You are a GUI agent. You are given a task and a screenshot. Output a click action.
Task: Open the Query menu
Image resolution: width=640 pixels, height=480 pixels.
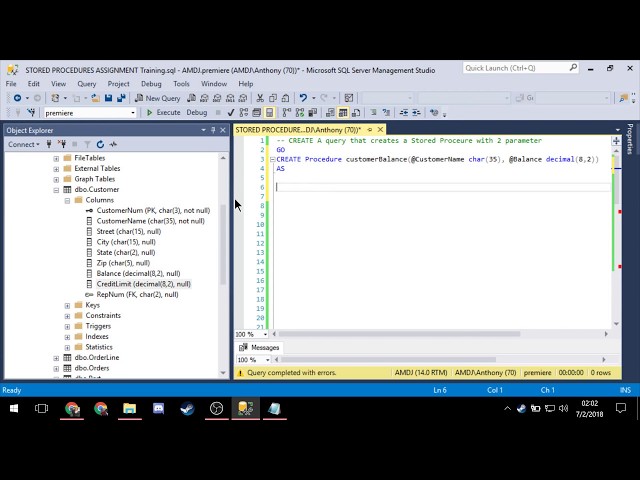tap(87, 84)
